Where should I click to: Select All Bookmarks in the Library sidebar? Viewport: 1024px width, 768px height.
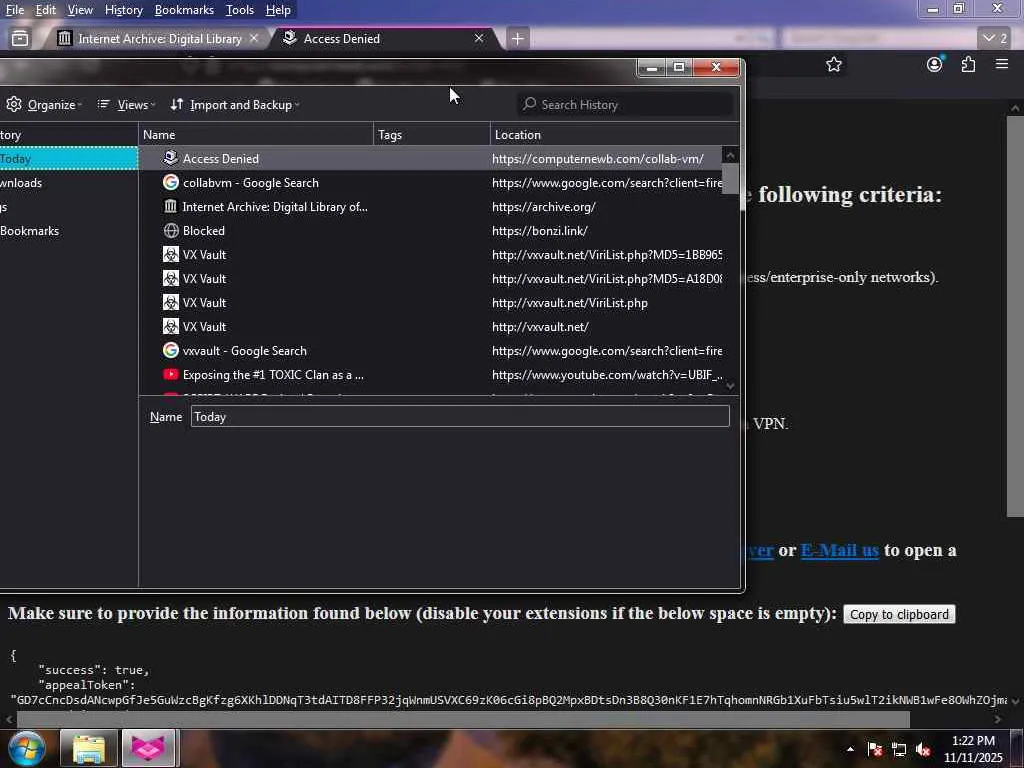coord(69,231)
